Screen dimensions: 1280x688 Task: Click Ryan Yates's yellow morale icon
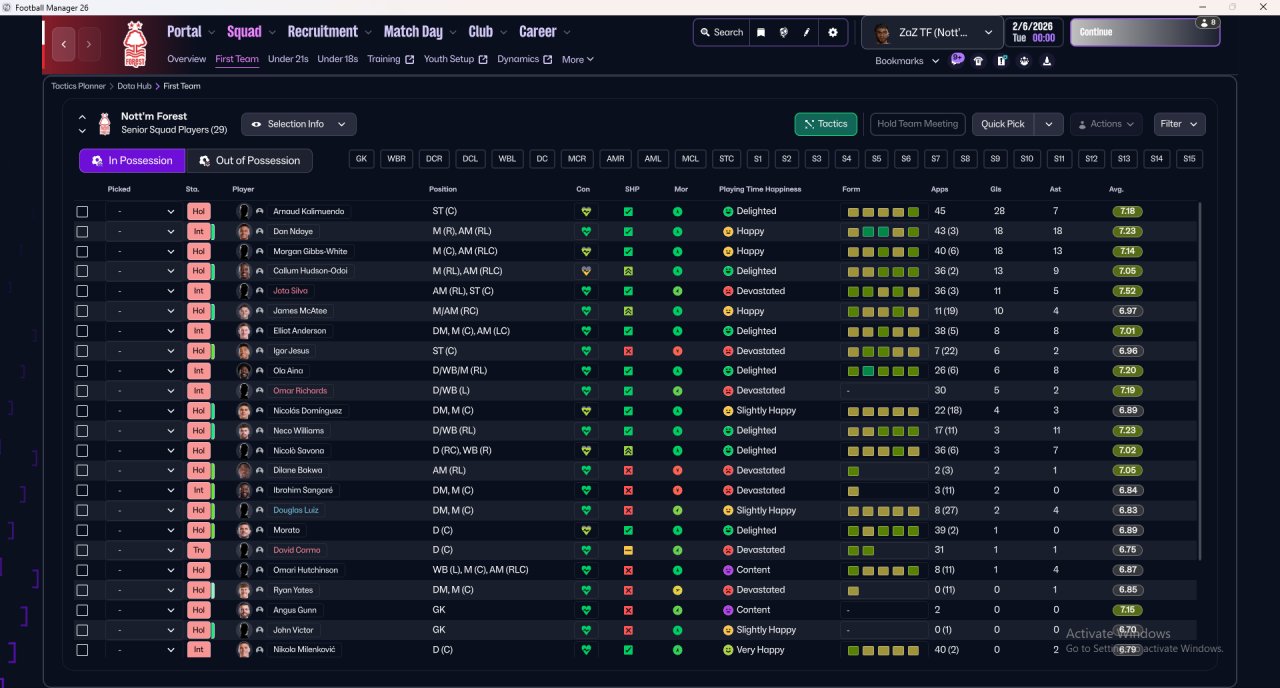[678, 590]
